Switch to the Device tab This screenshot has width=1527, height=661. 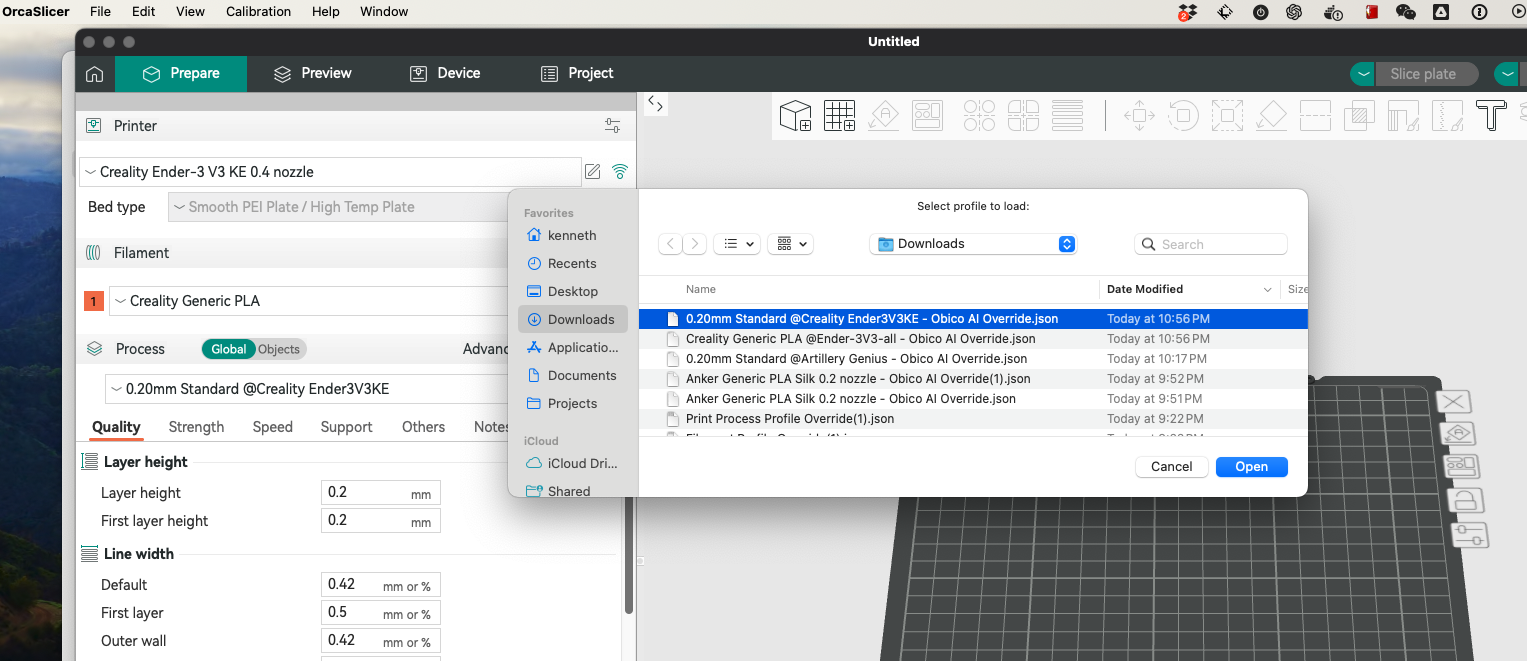coord(445,73)
